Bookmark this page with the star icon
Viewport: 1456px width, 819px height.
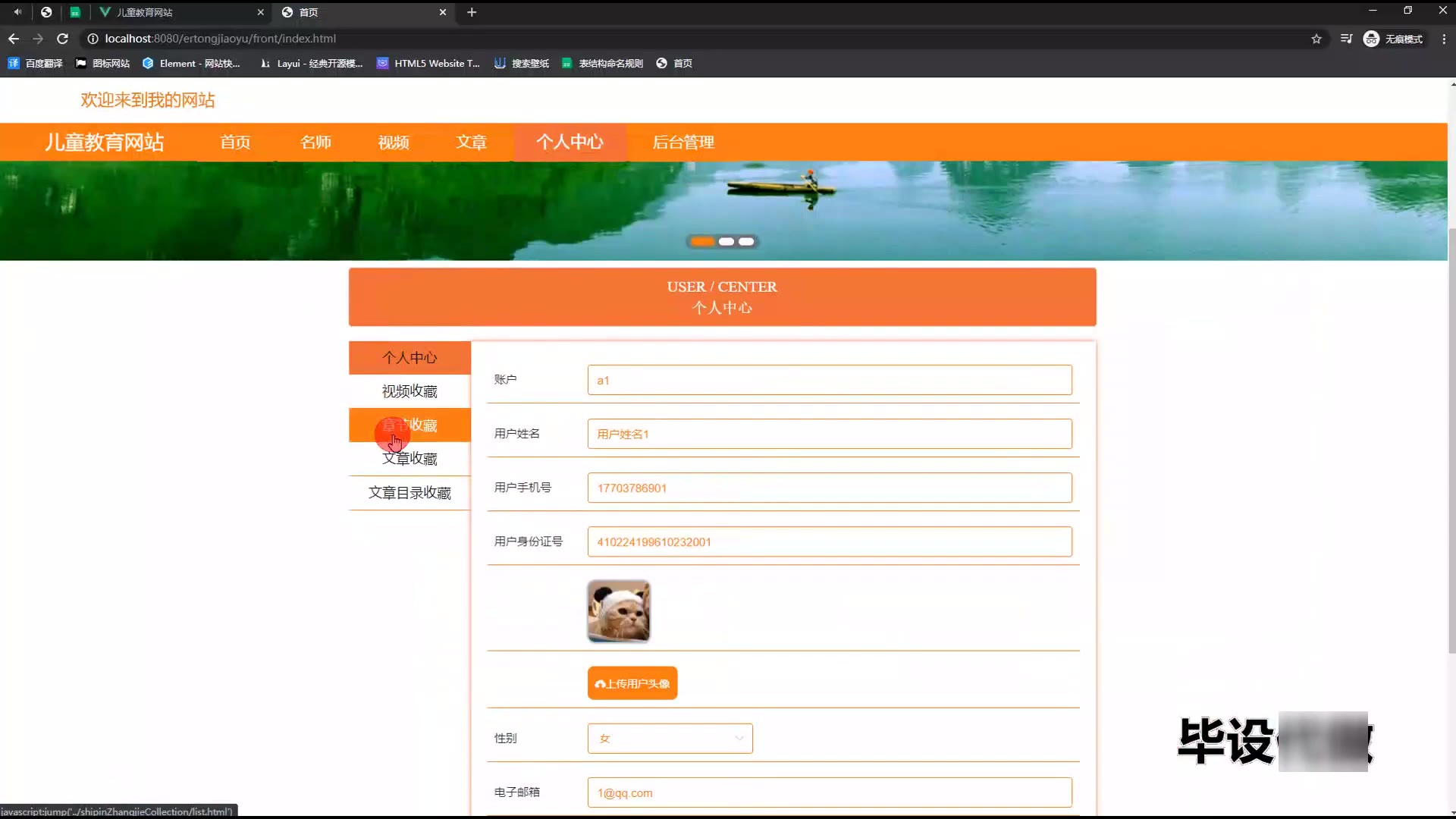(x=1316, y=39)
